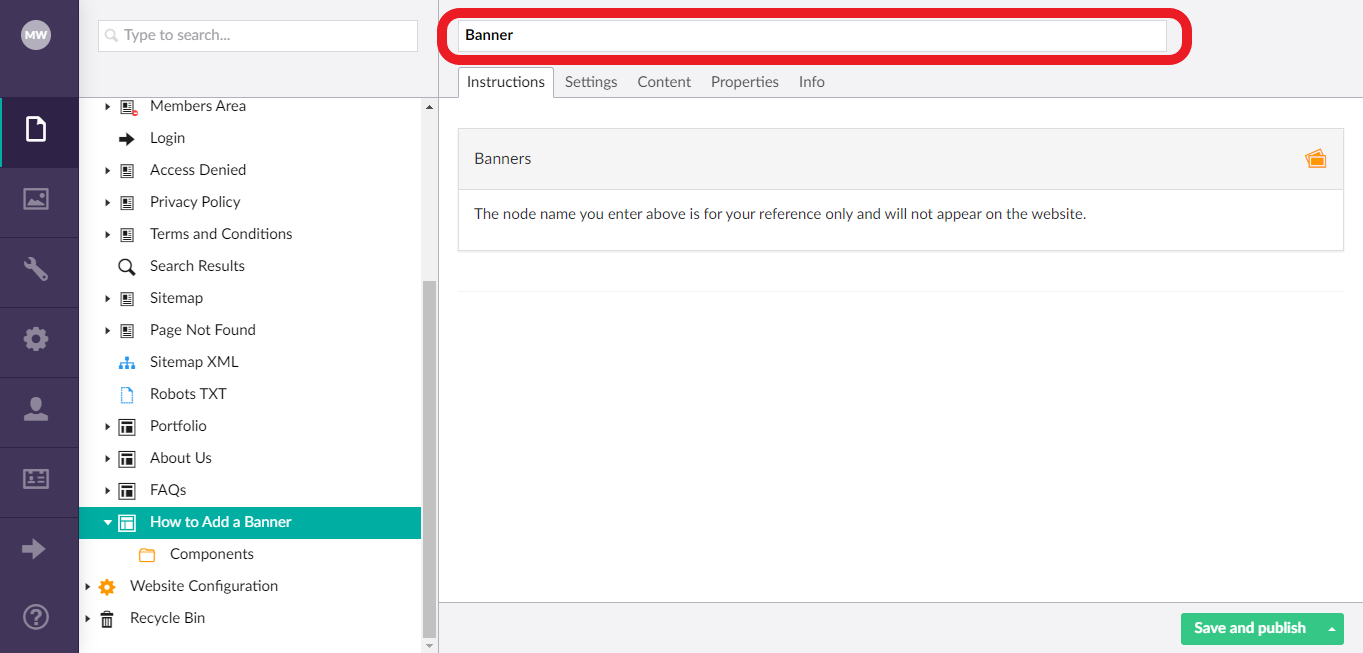This screenshot has height=653, width=1363.
Task: Click the Components folder icon
Action: click(x=147, y=555)
